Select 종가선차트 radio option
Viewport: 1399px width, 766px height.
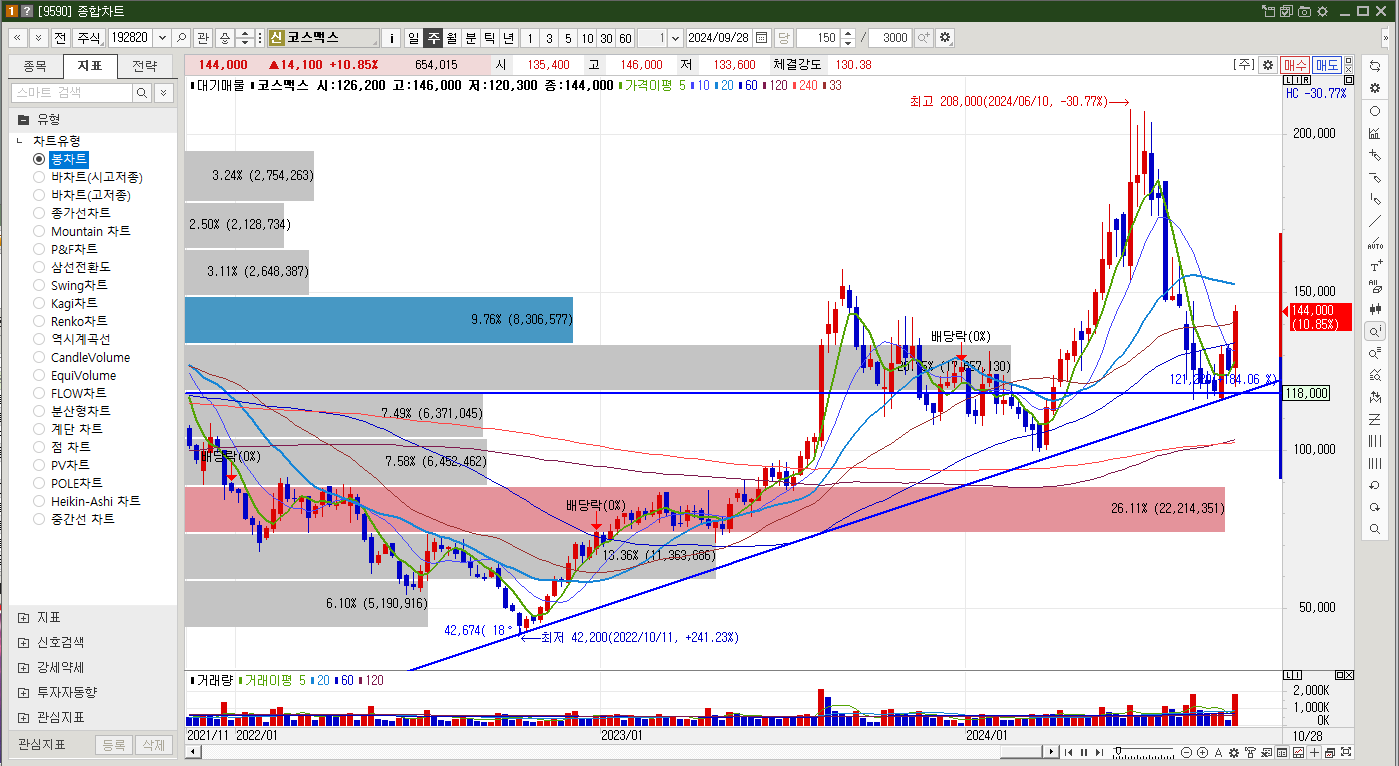(39, 213)
